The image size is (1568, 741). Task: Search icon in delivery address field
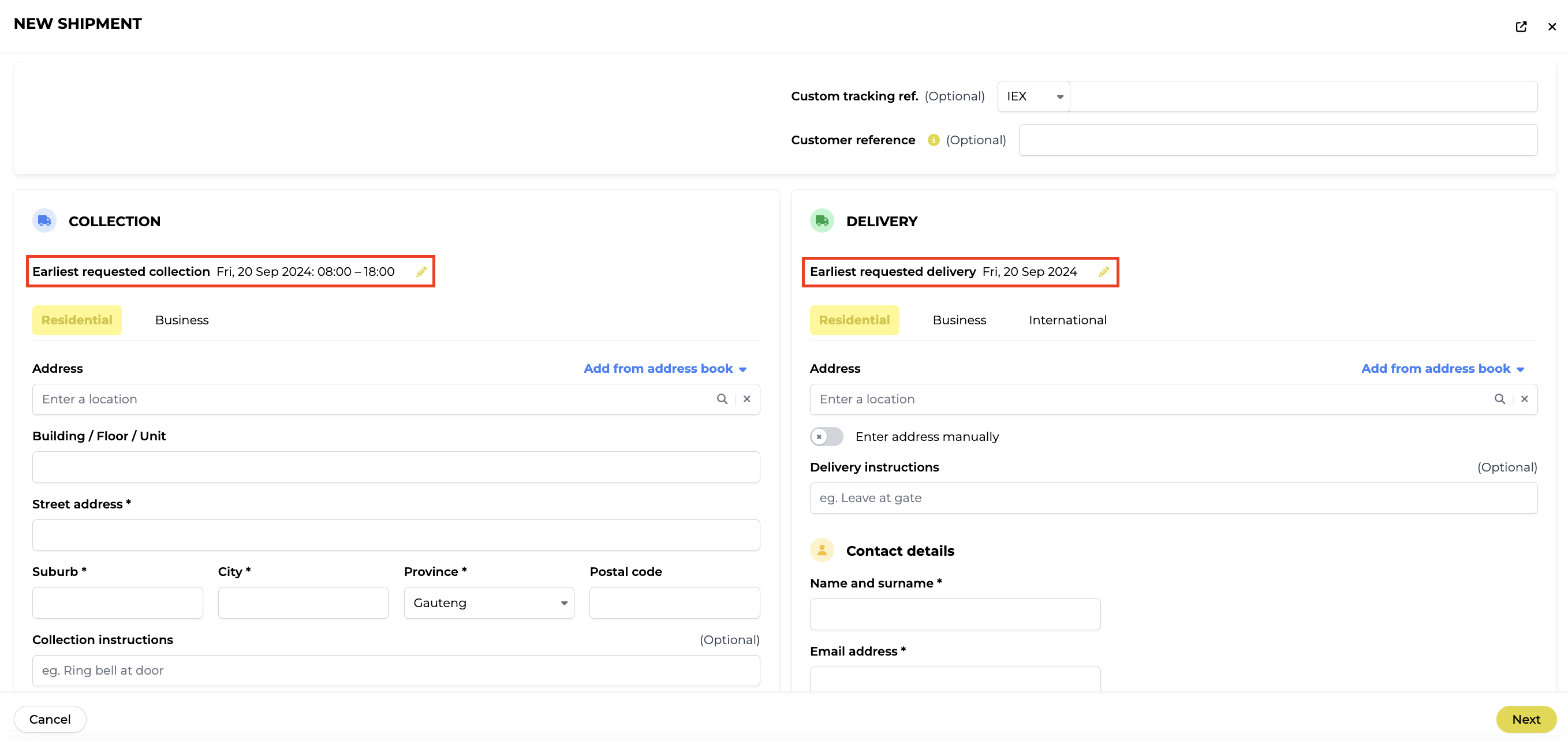(1499, 399)
